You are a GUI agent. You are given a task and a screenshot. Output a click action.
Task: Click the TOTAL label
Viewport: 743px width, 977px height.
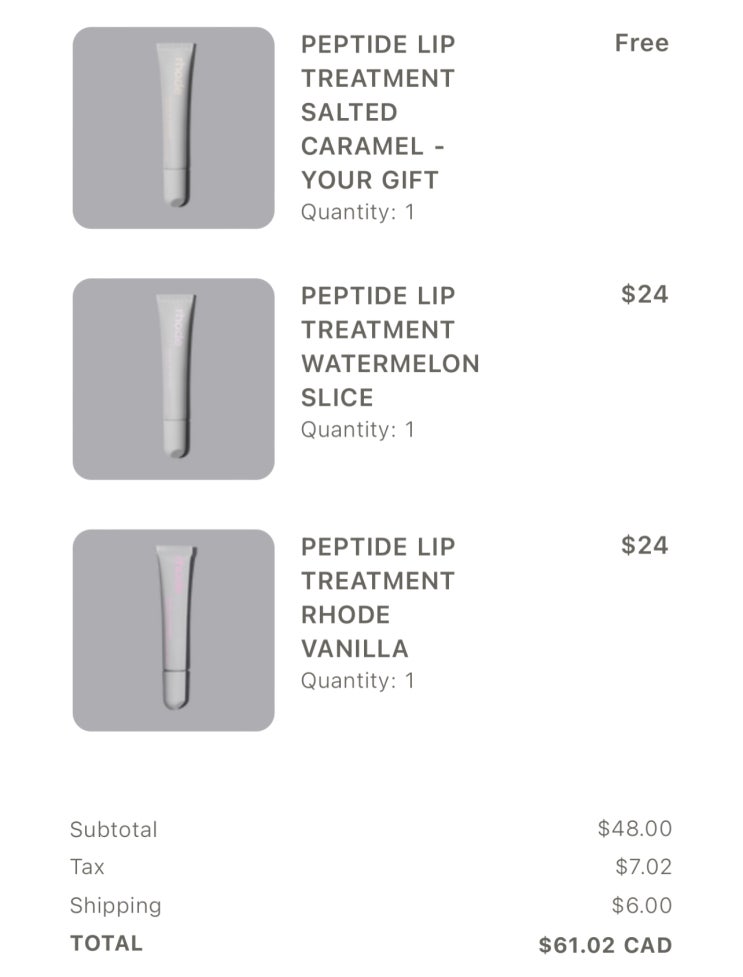pyautogui.click(x=106, y=943)
